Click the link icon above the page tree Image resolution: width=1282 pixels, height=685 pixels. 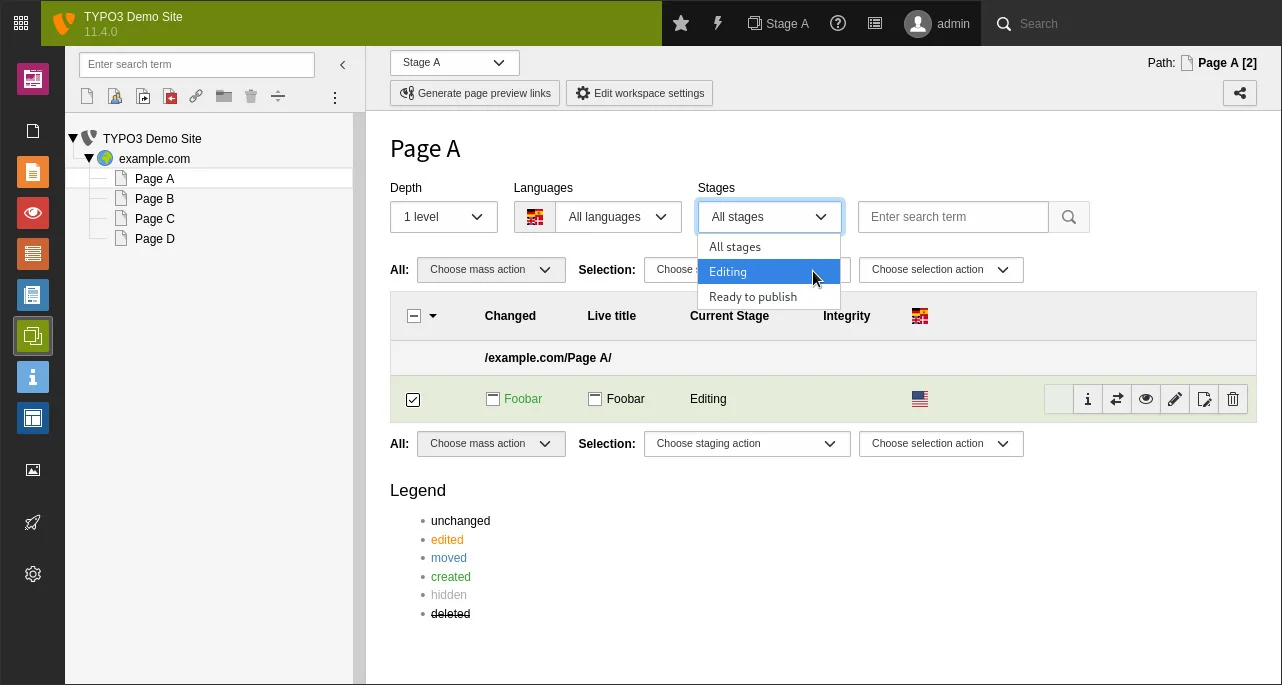[x=196, y=96]
